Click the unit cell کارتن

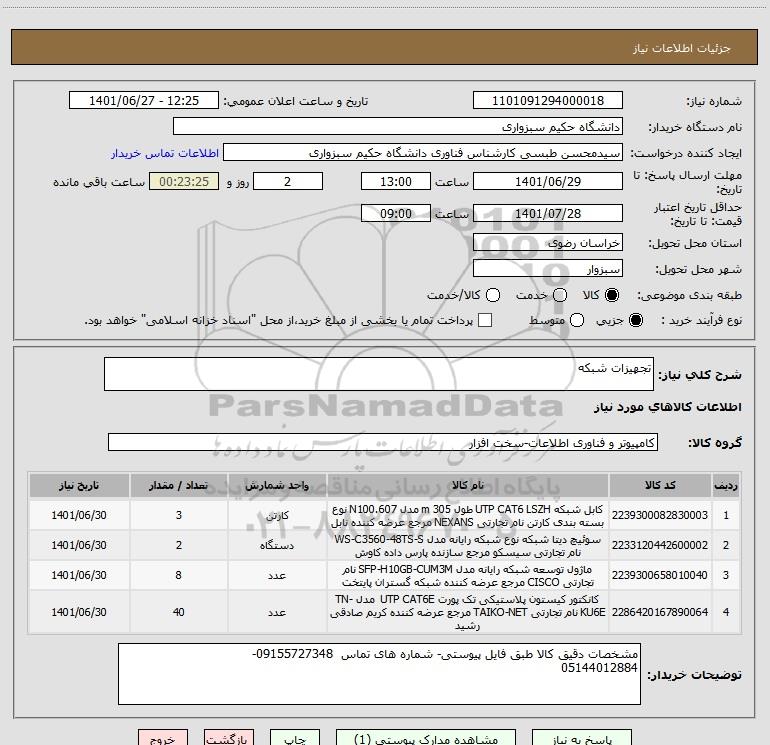point(277,515)
